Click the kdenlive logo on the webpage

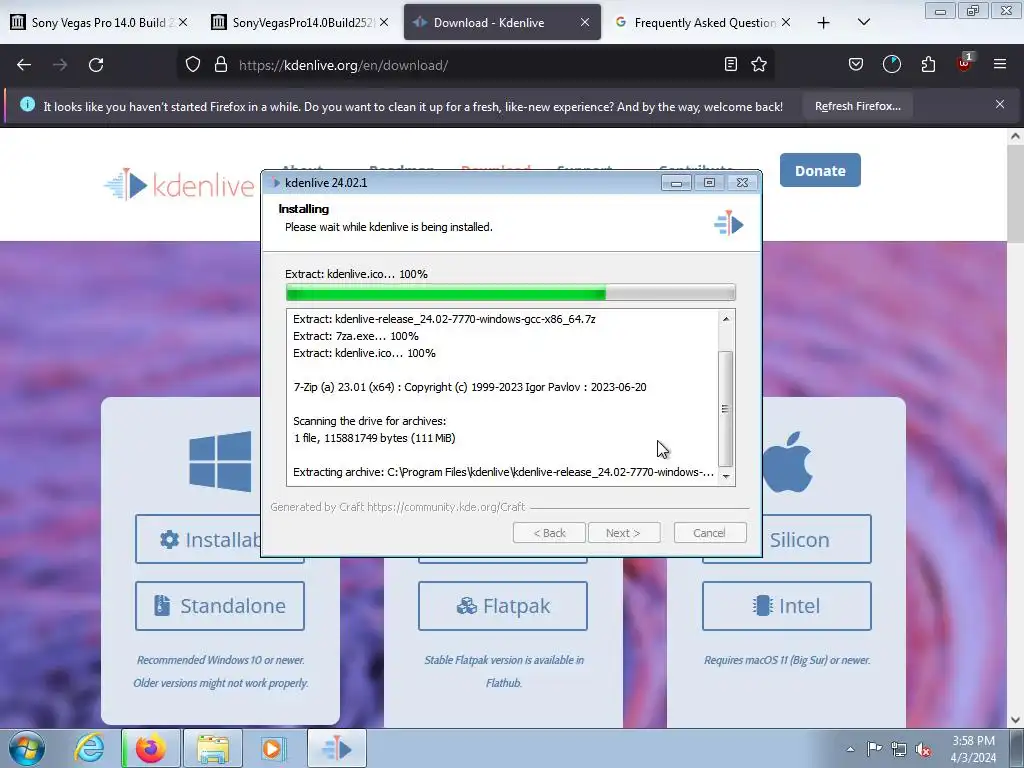[x=179, y=185]
